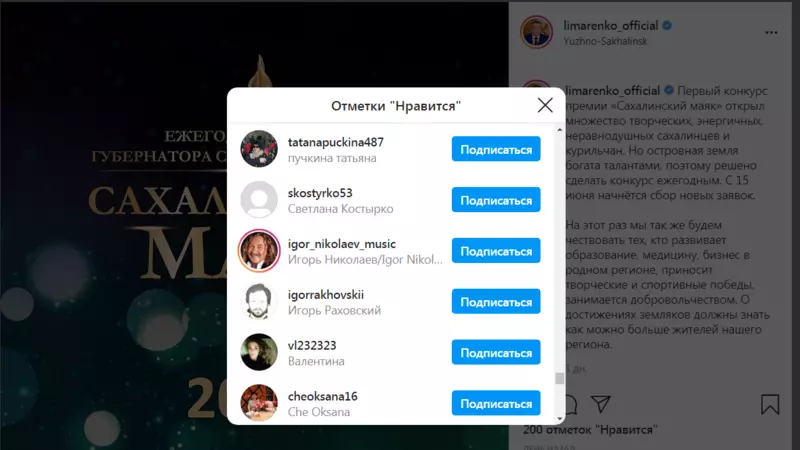Open cheoksana16 avatar

(259, 403)
